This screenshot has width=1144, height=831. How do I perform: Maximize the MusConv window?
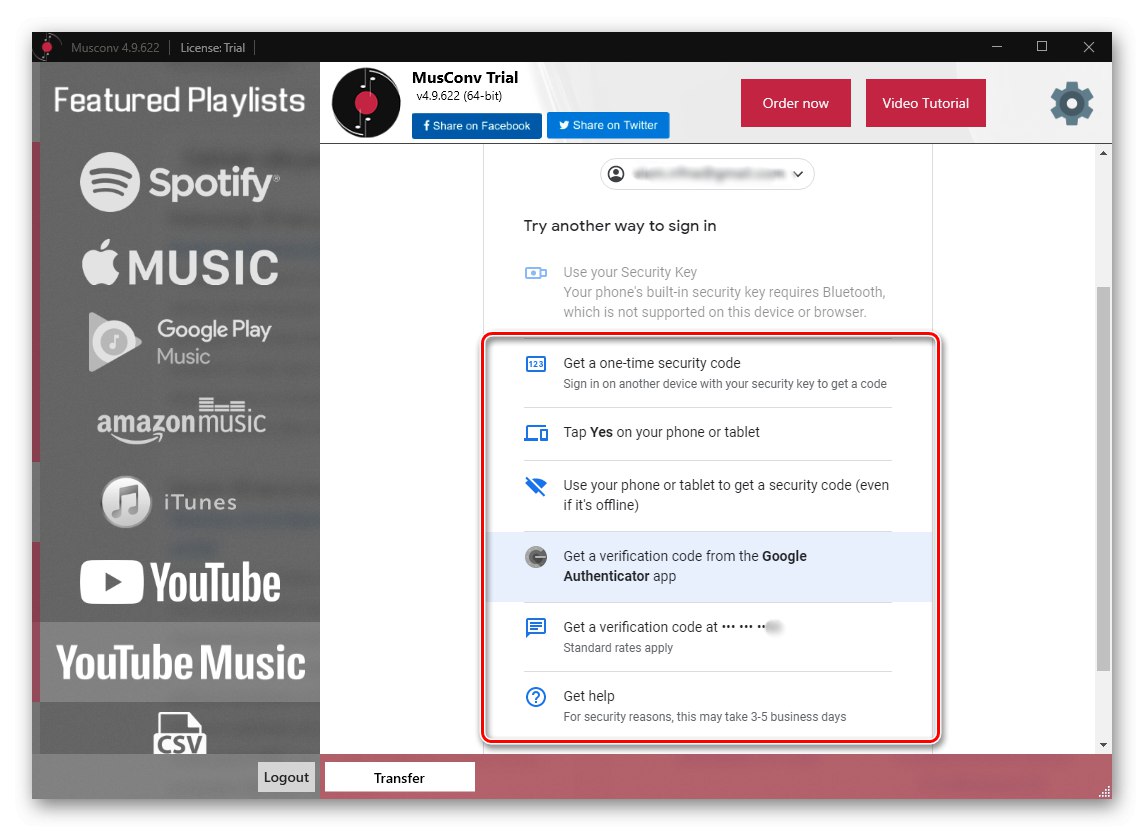coord(1042,47)
